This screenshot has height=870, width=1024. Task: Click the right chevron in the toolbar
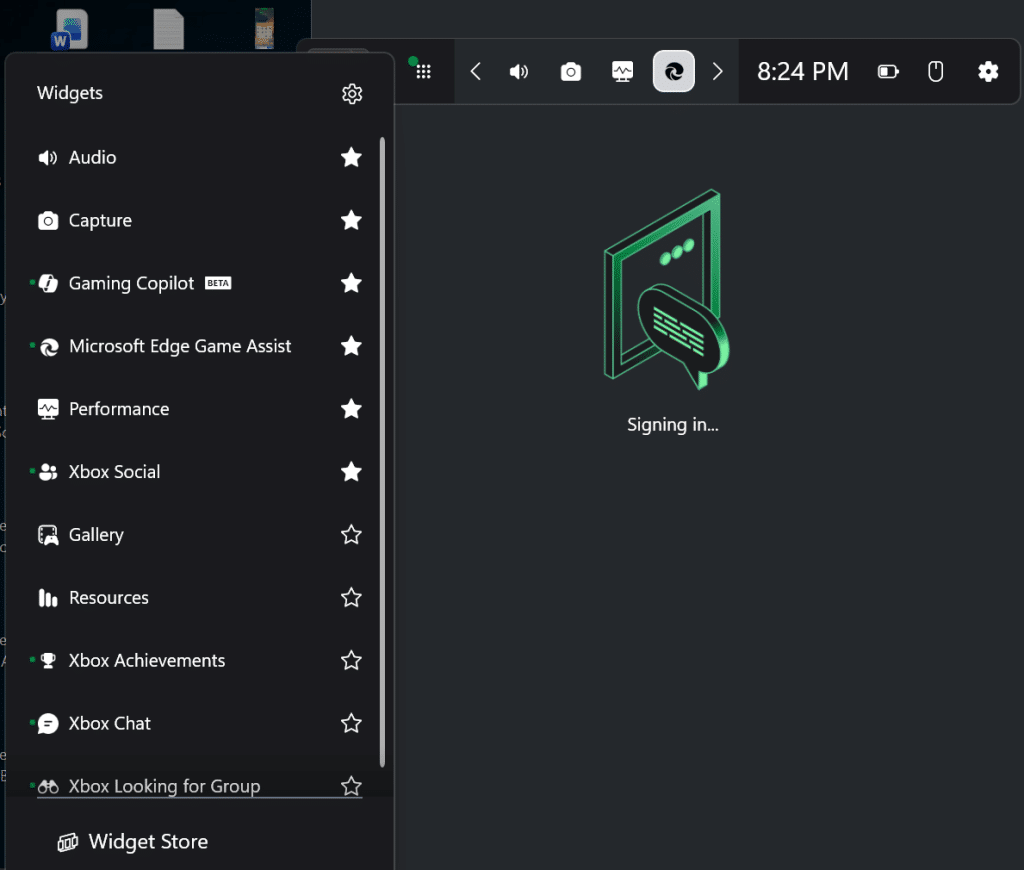(717, 71)
